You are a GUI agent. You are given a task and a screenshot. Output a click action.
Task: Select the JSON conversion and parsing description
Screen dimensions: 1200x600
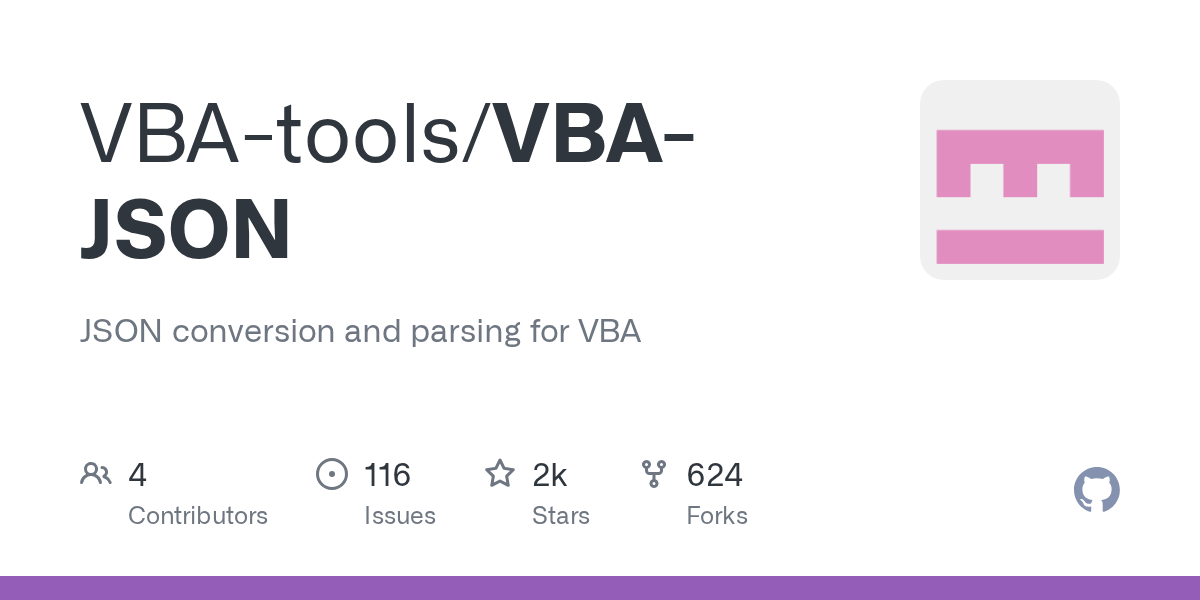pos(360,331)
